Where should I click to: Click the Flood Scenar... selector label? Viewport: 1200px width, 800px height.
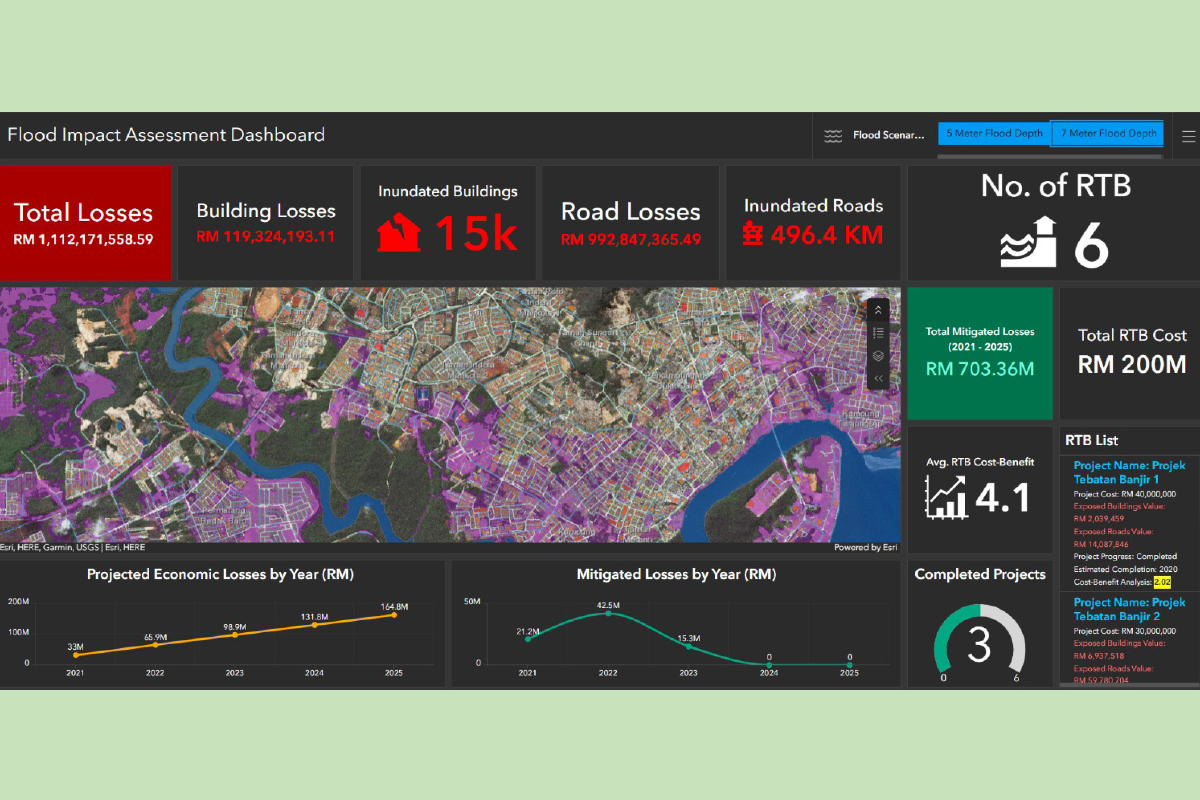point(888,135)
